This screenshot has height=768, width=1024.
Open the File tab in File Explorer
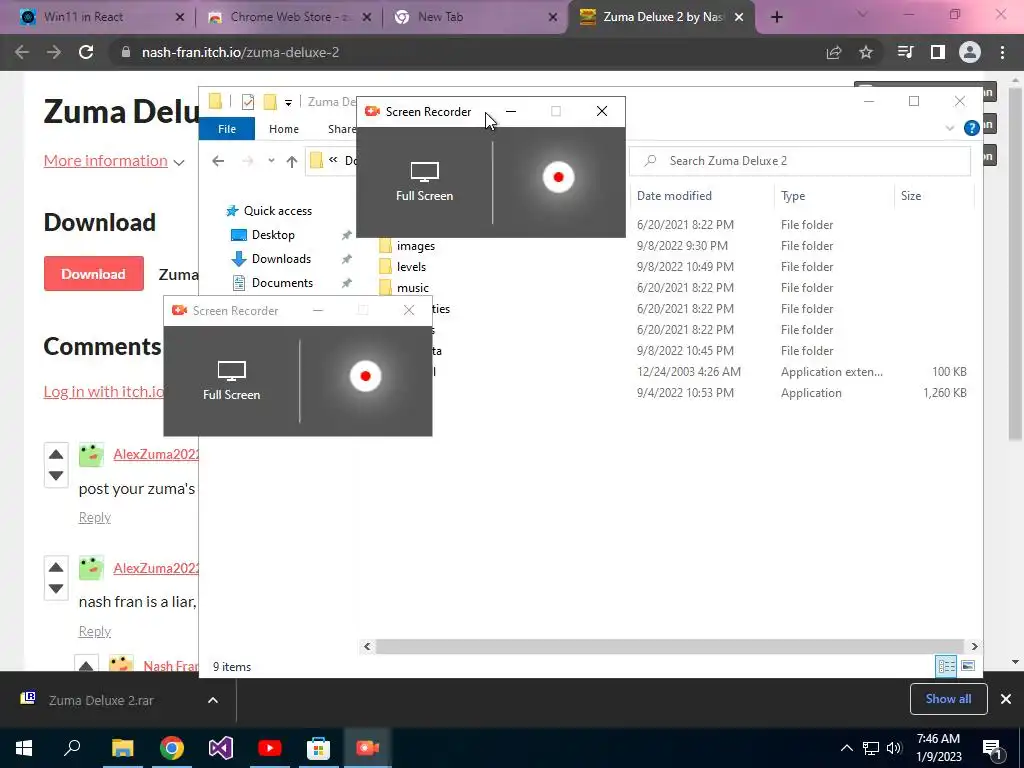[x=227, y=129]
